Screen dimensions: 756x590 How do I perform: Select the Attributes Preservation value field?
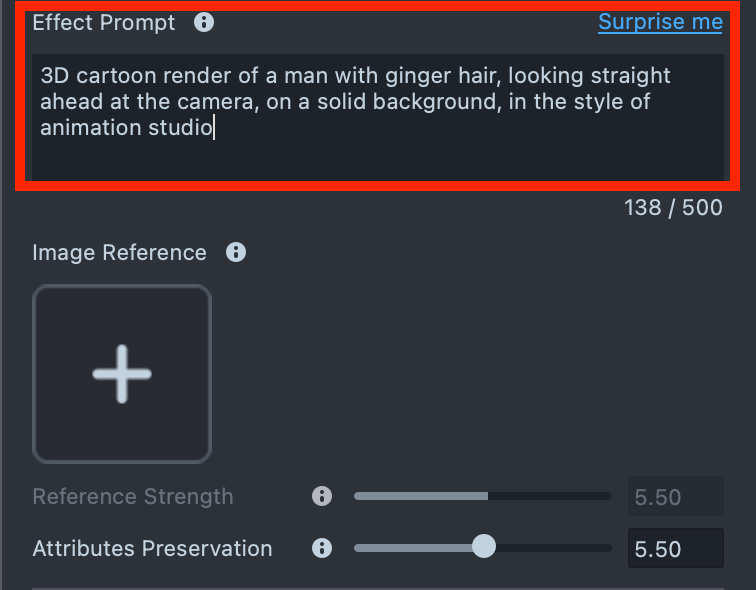point(674,549)
